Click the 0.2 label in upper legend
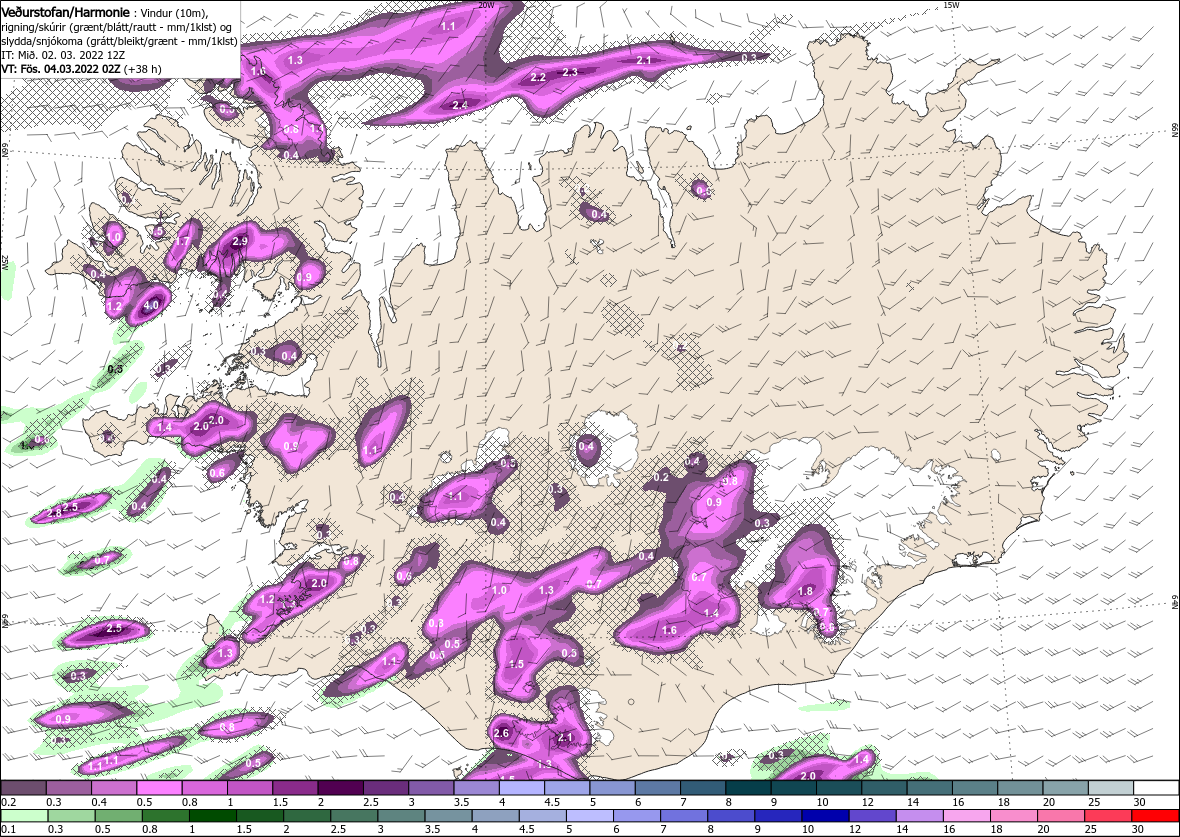The width and height of the screenshot is (1180, 837). (x=9, y=802)
